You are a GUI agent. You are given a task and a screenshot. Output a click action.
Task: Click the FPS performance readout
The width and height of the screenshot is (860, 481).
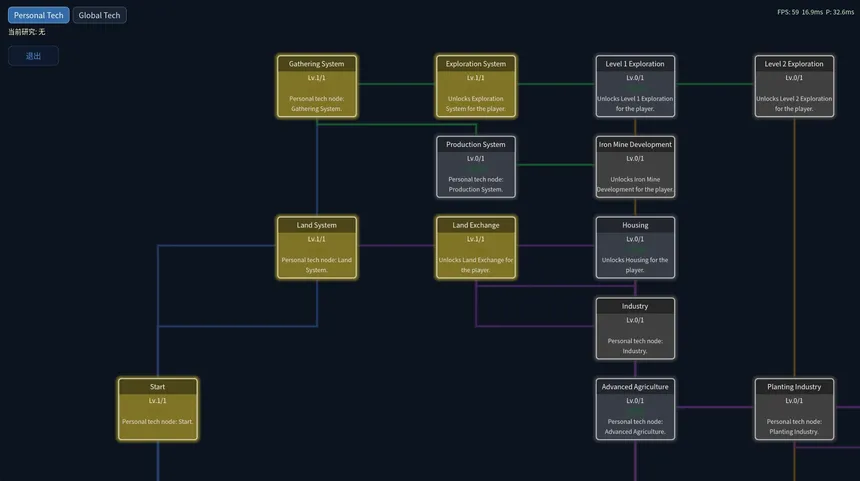click(815, 12)
